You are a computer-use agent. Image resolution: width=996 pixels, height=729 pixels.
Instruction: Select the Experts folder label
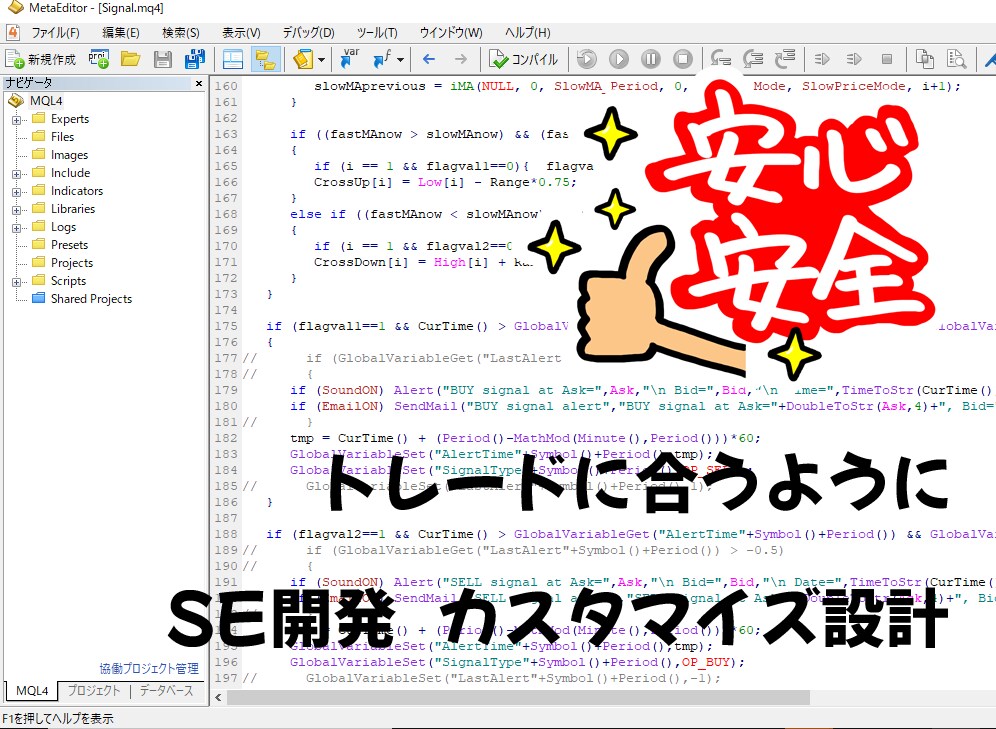[x=70, y=119]
